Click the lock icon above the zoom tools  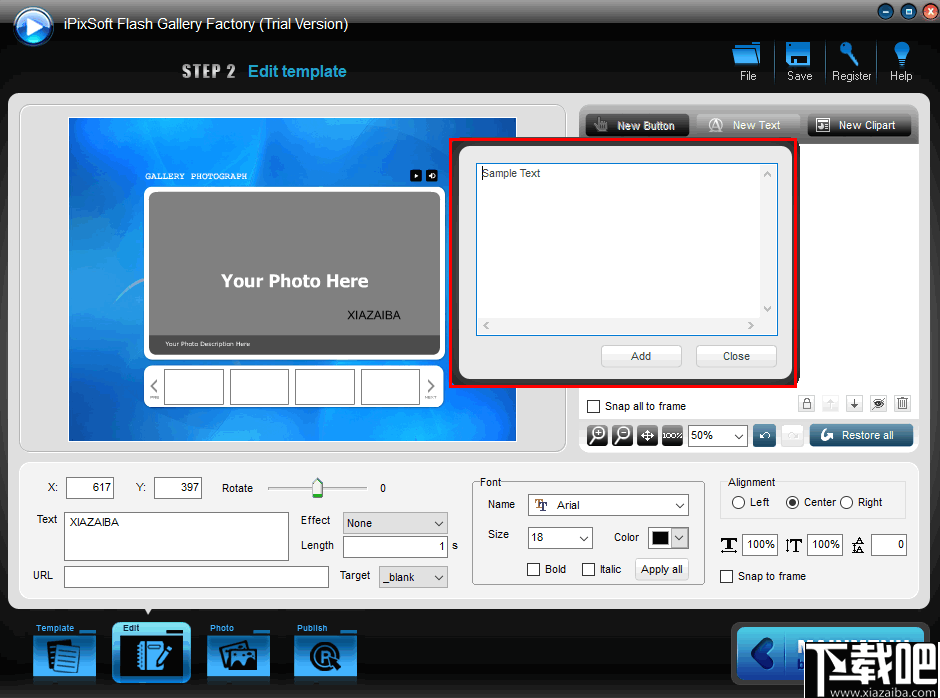(807, 404)
